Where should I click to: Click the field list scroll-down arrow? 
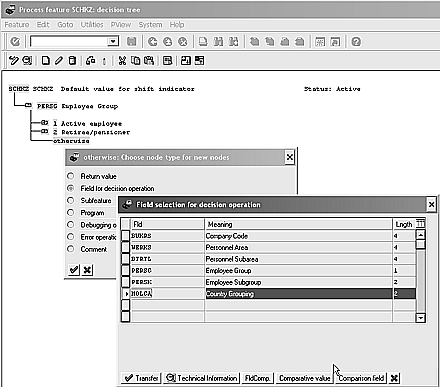click(x=421, y=318)
